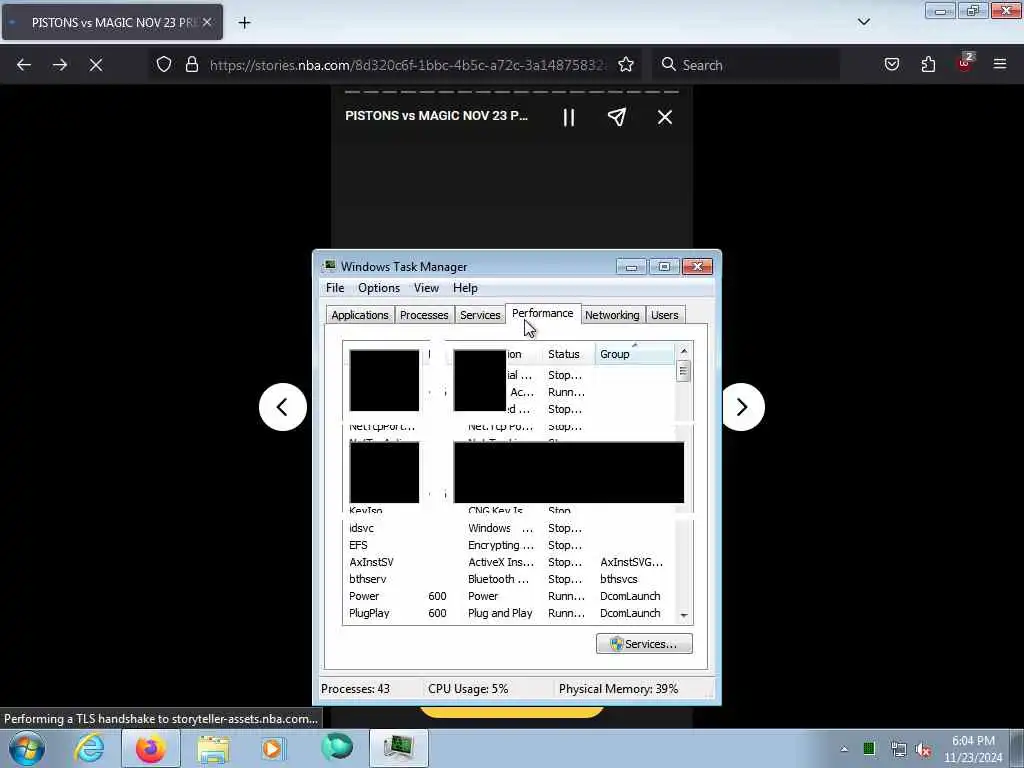Select the PlugPlay service row

click(x=509, y=613)
